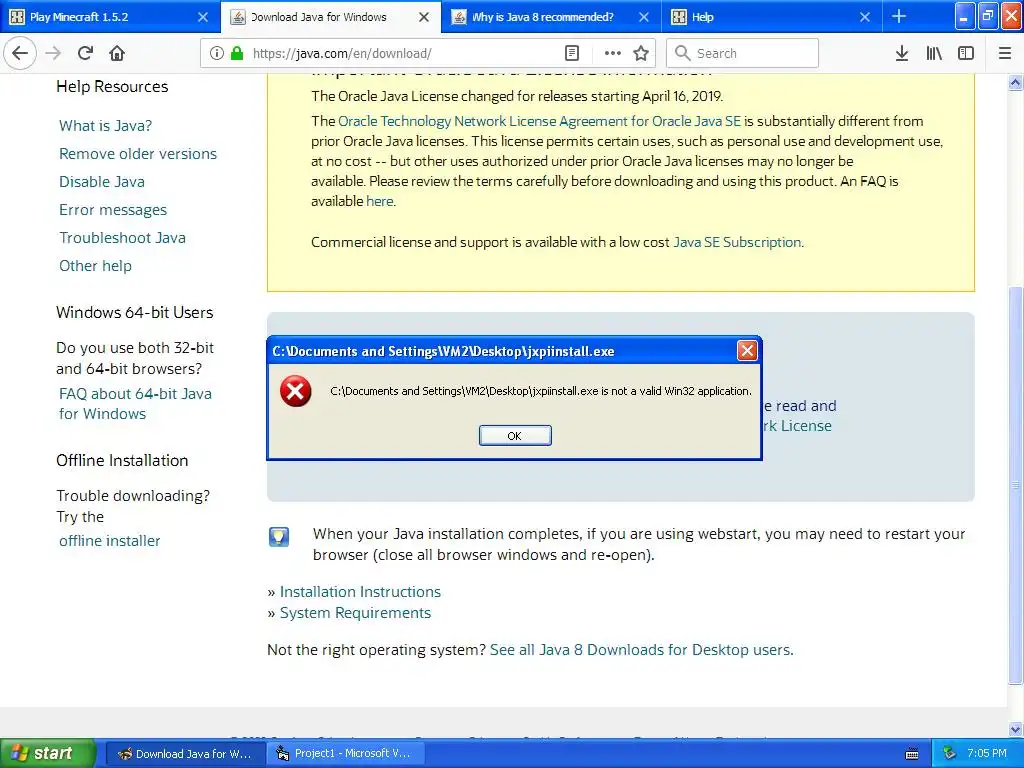Screen dimensions: 1024x768
Task: Close the Download Java for Windows tab
Action: coord(424,17)
